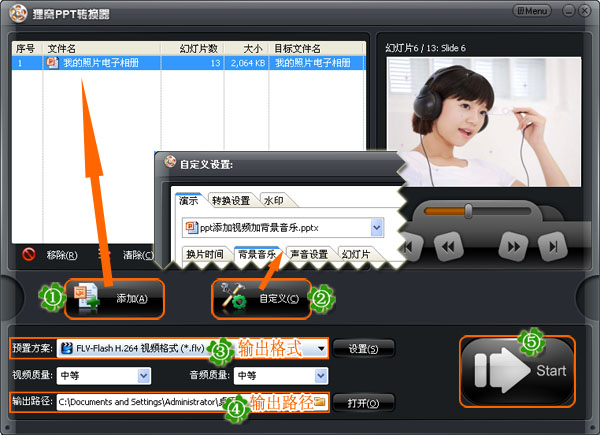600x435 pixels.
Task: Skip to the last slide button
Action: (553, 247)
